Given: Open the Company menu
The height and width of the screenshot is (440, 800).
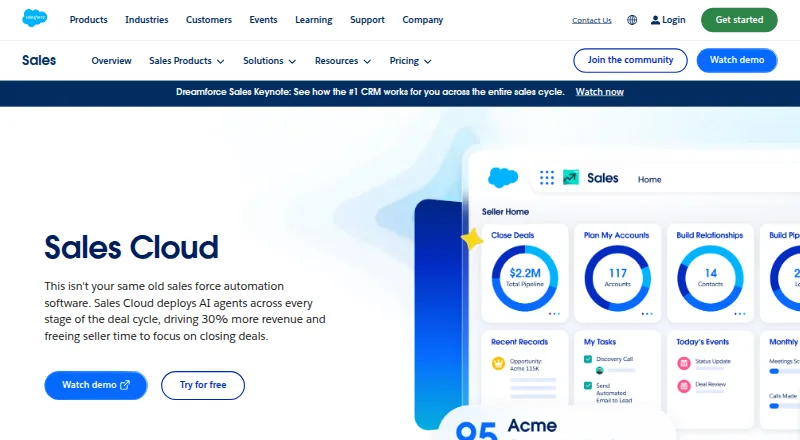Looking at the screenshot, I should 422,20.
